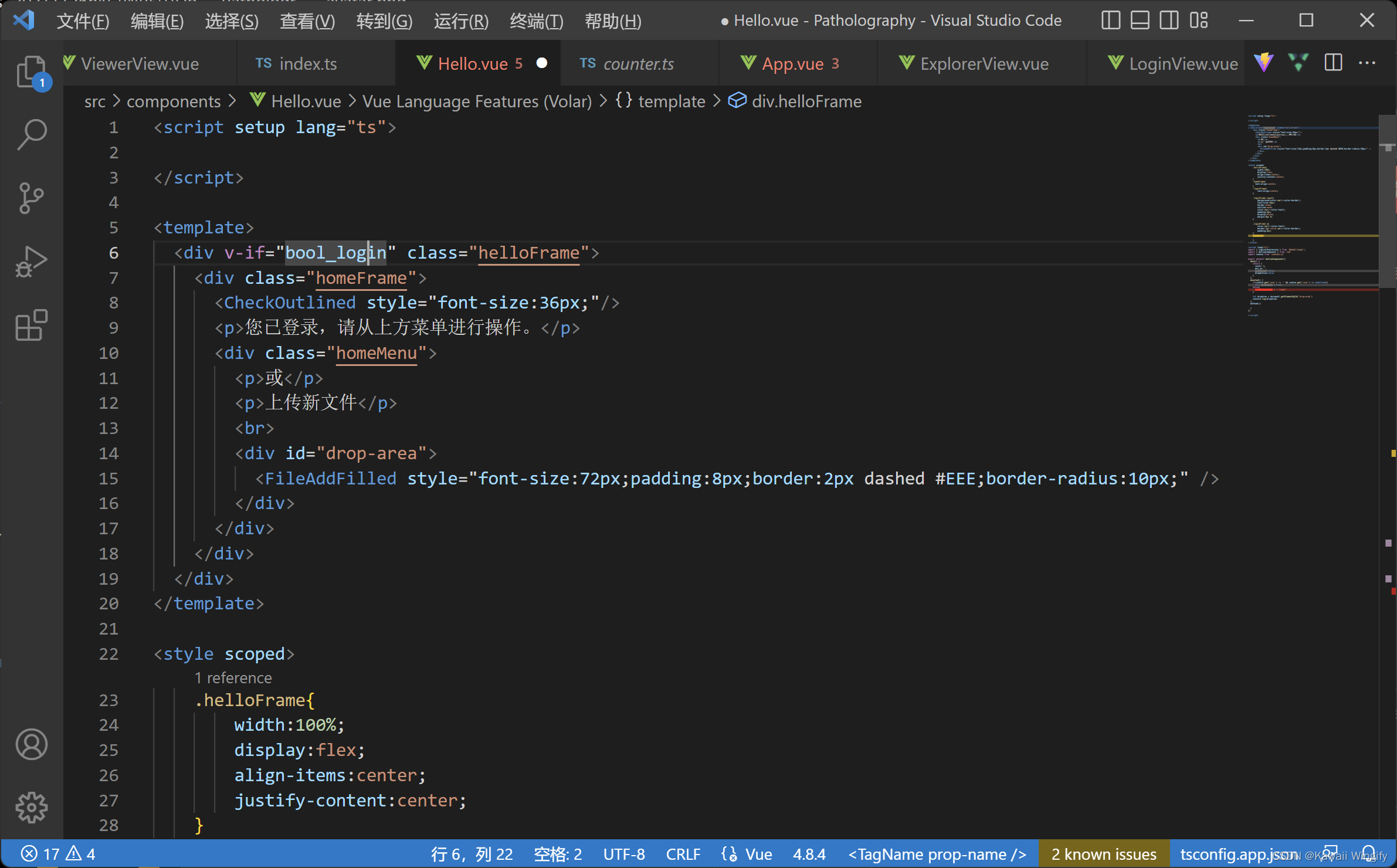Split the editor using the split icon

point(1332,63)
